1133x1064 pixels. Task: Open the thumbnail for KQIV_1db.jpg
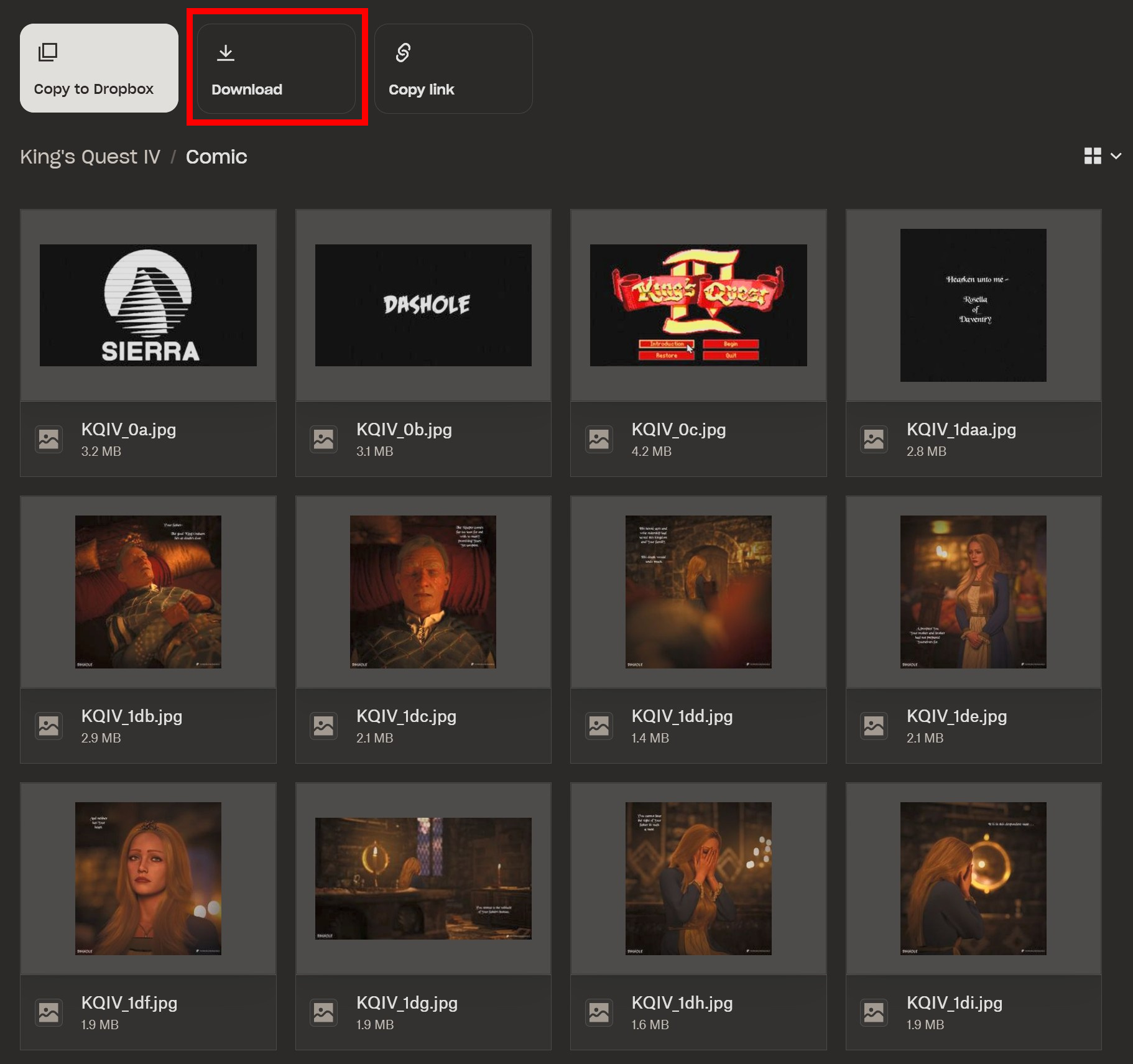(x=148, y=592)
